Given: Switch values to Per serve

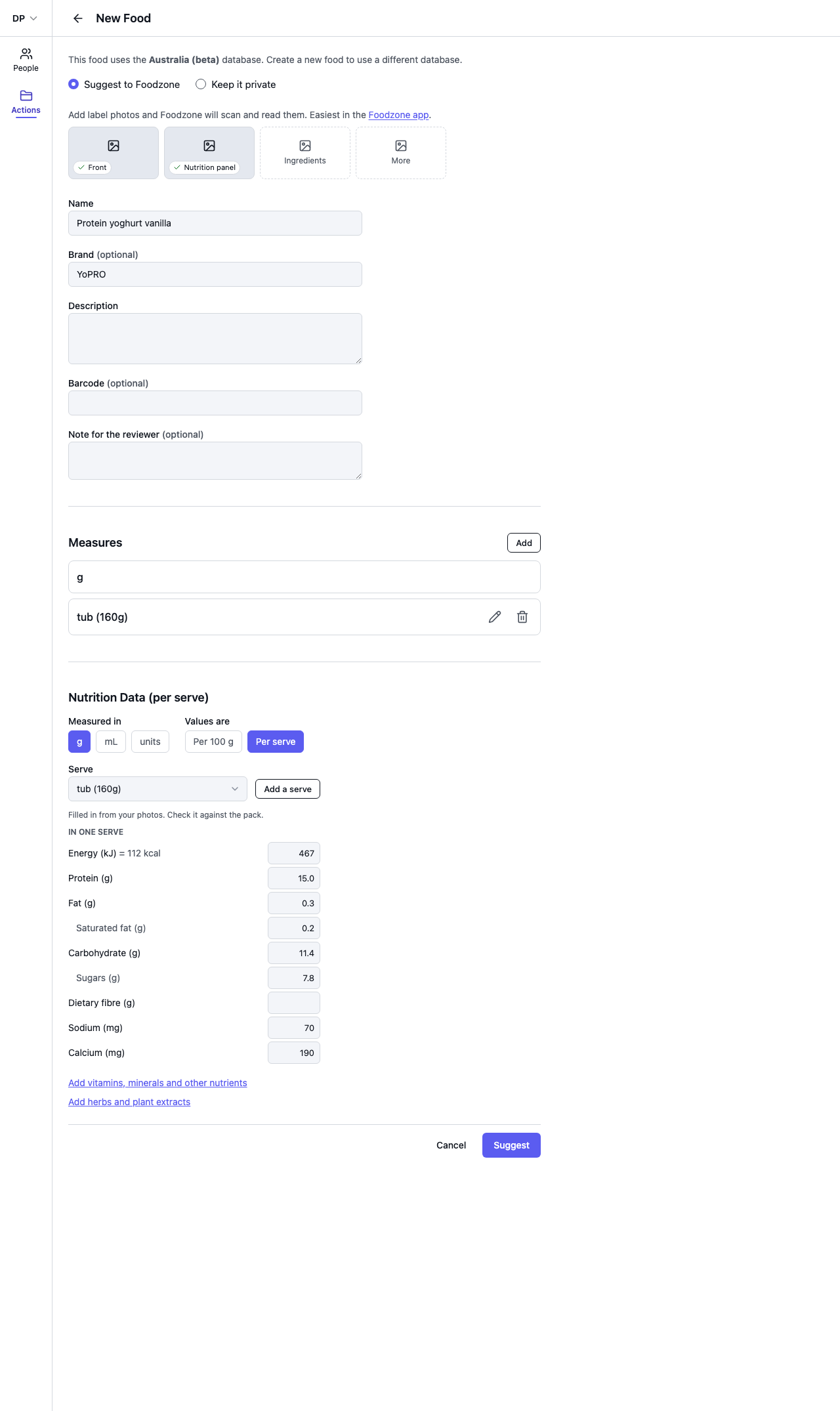Looking at the screenshot, I should (276, 742).
